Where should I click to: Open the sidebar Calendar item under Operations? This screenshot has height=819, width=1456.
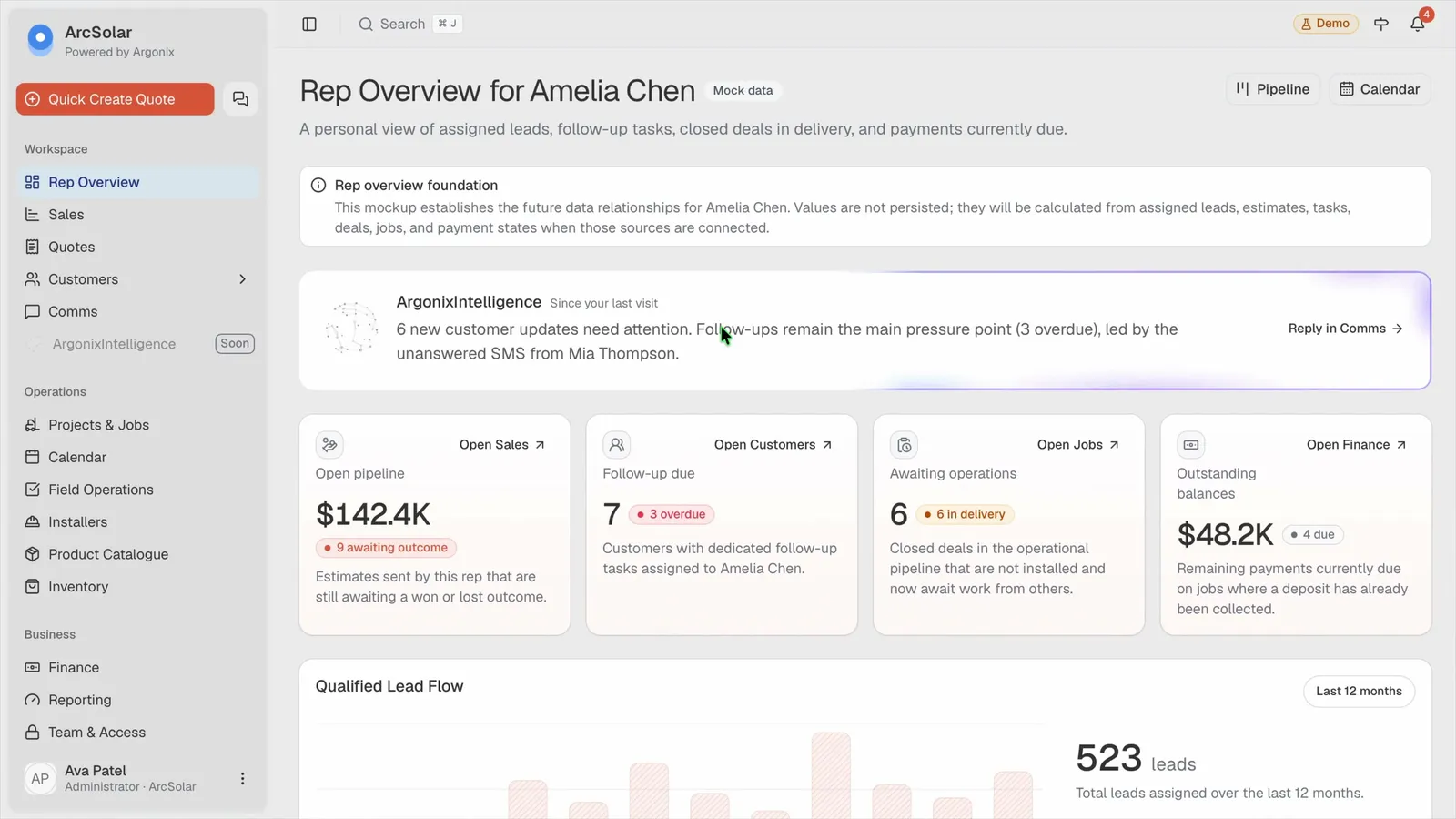(x=137, y=457)
